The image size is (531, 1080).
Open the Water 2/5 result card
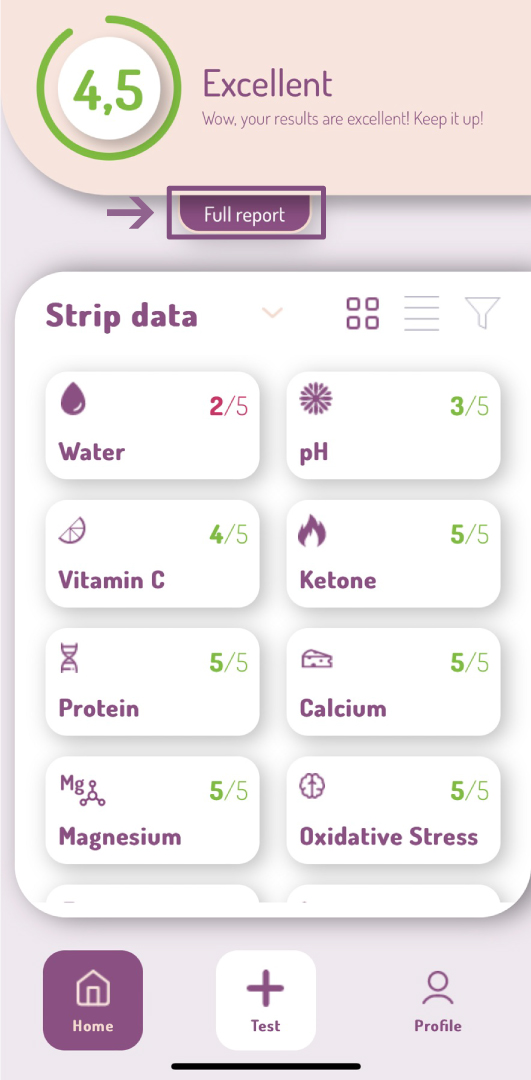[152, 425]
